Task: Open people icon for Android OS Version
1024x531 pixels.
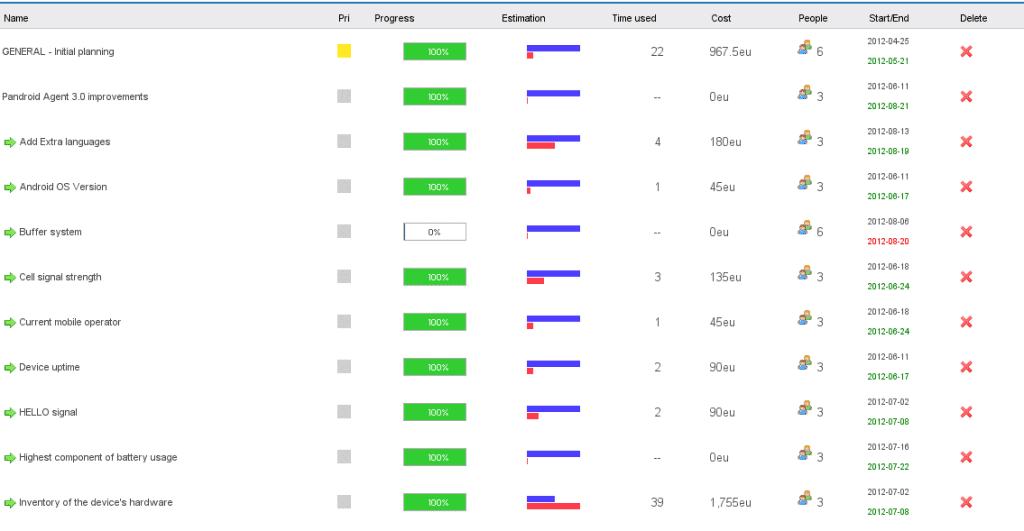Action: point(805,183)
